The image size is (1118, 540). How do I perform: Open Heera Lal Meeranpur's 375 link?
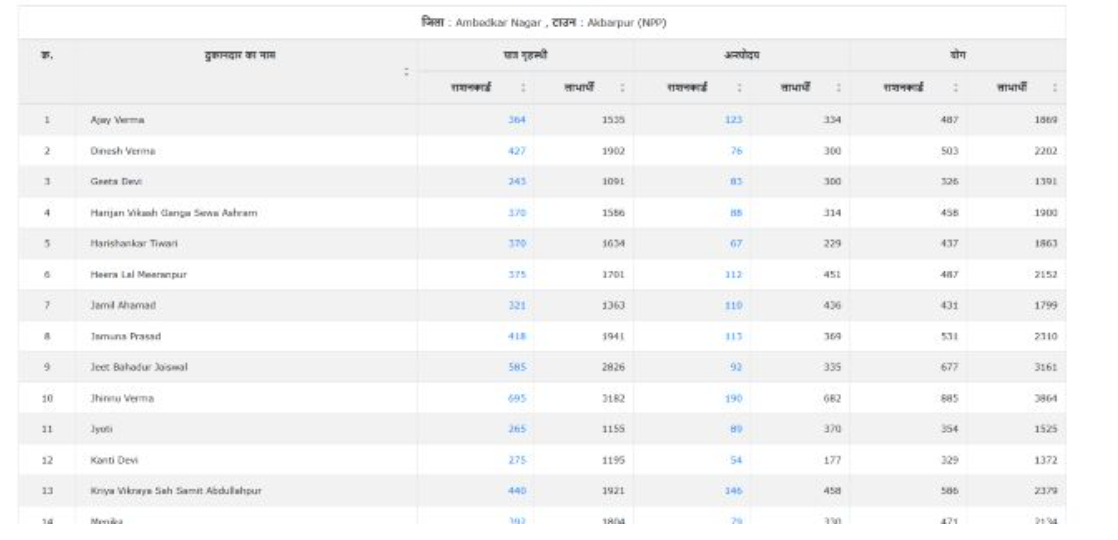(516, 275)
